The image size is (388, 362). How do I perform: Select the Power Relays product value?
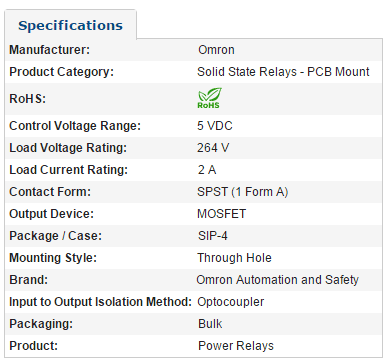coord(236,346)
